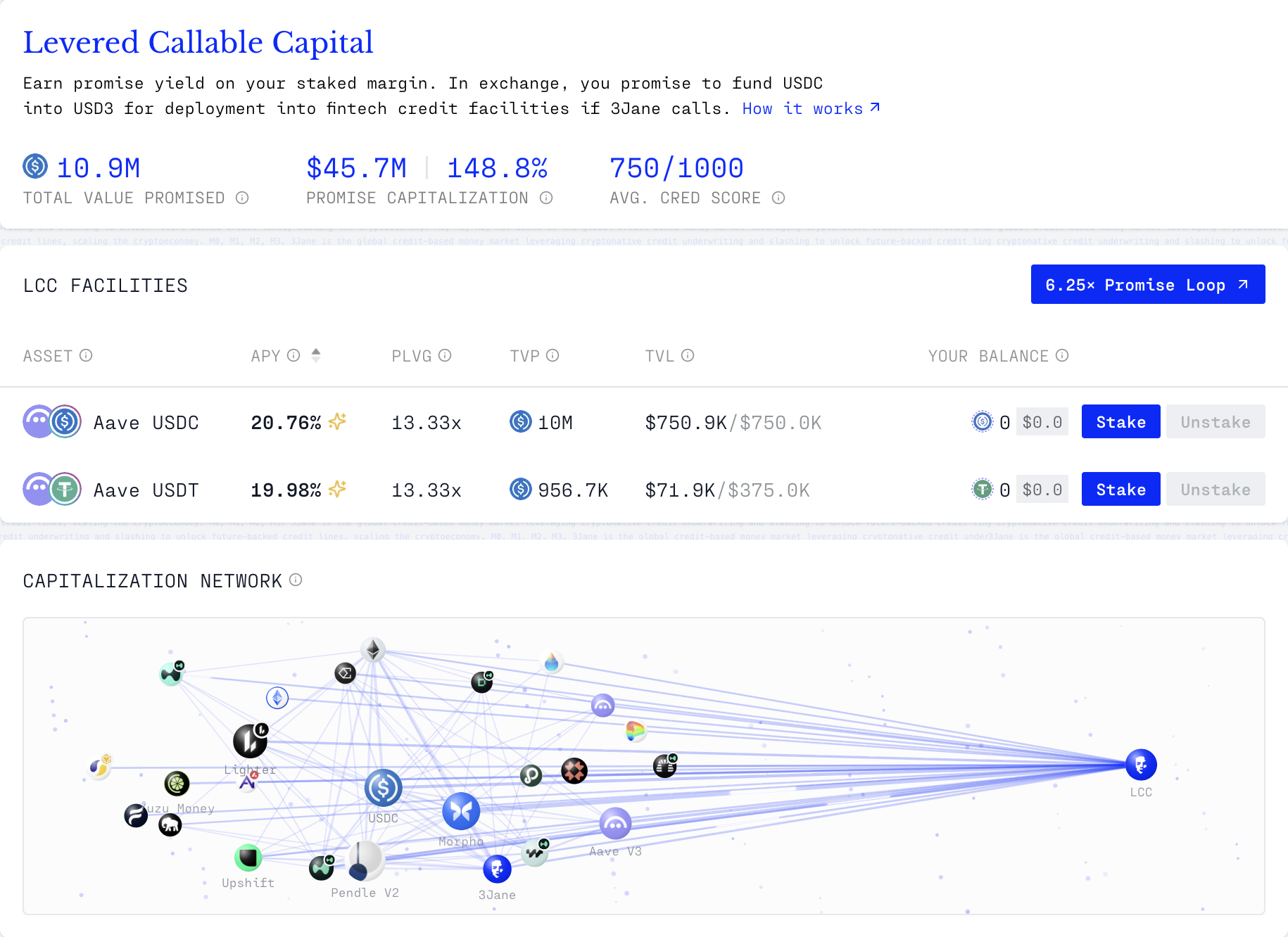Click the 13.33x PLVG value for Aave USDC
Viewport: 1288px width, 937px height.
(x=427, y=422)
